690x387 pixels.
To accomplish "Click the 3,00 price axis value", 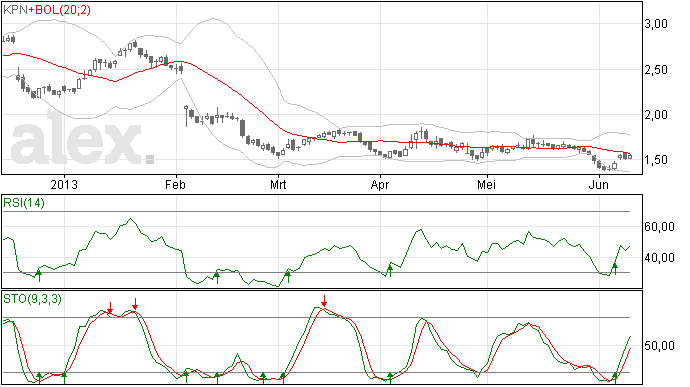I will [656, 24].
